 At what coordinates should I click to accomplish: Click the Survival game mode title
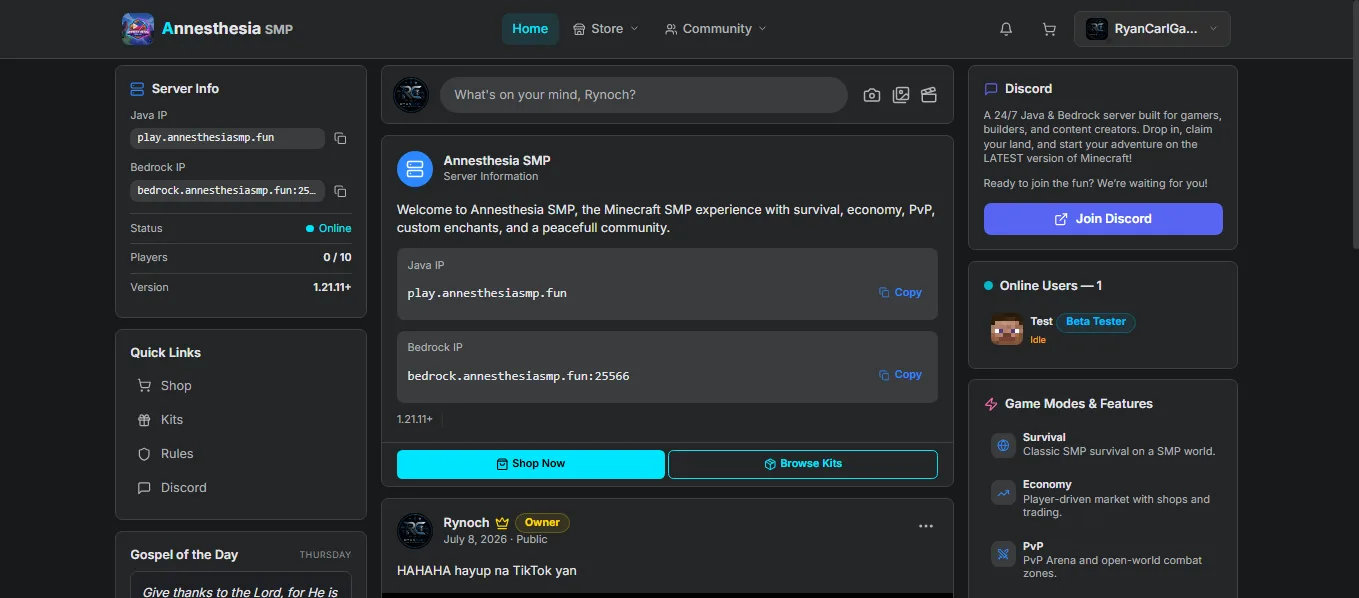click(x=1044, y=438)
